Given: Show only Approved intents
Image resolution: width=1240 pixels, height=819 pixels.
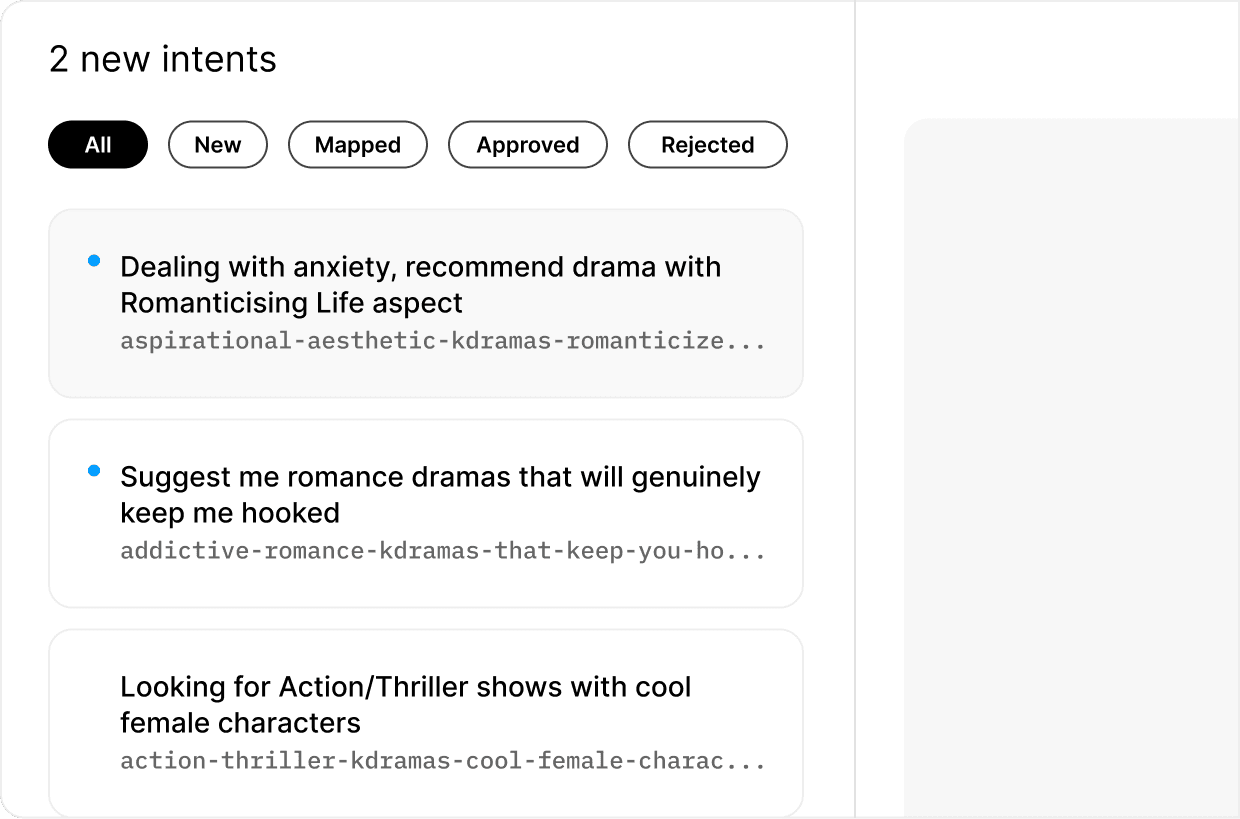Looking at the screenshot, I should pyautogui.click(x=527, y=144).
